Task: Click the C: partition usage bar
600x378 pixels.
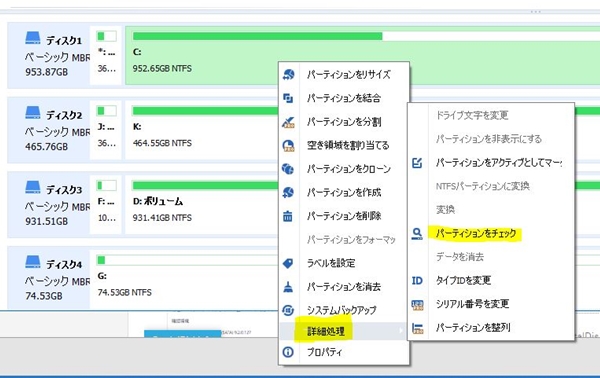Action: 366,36
